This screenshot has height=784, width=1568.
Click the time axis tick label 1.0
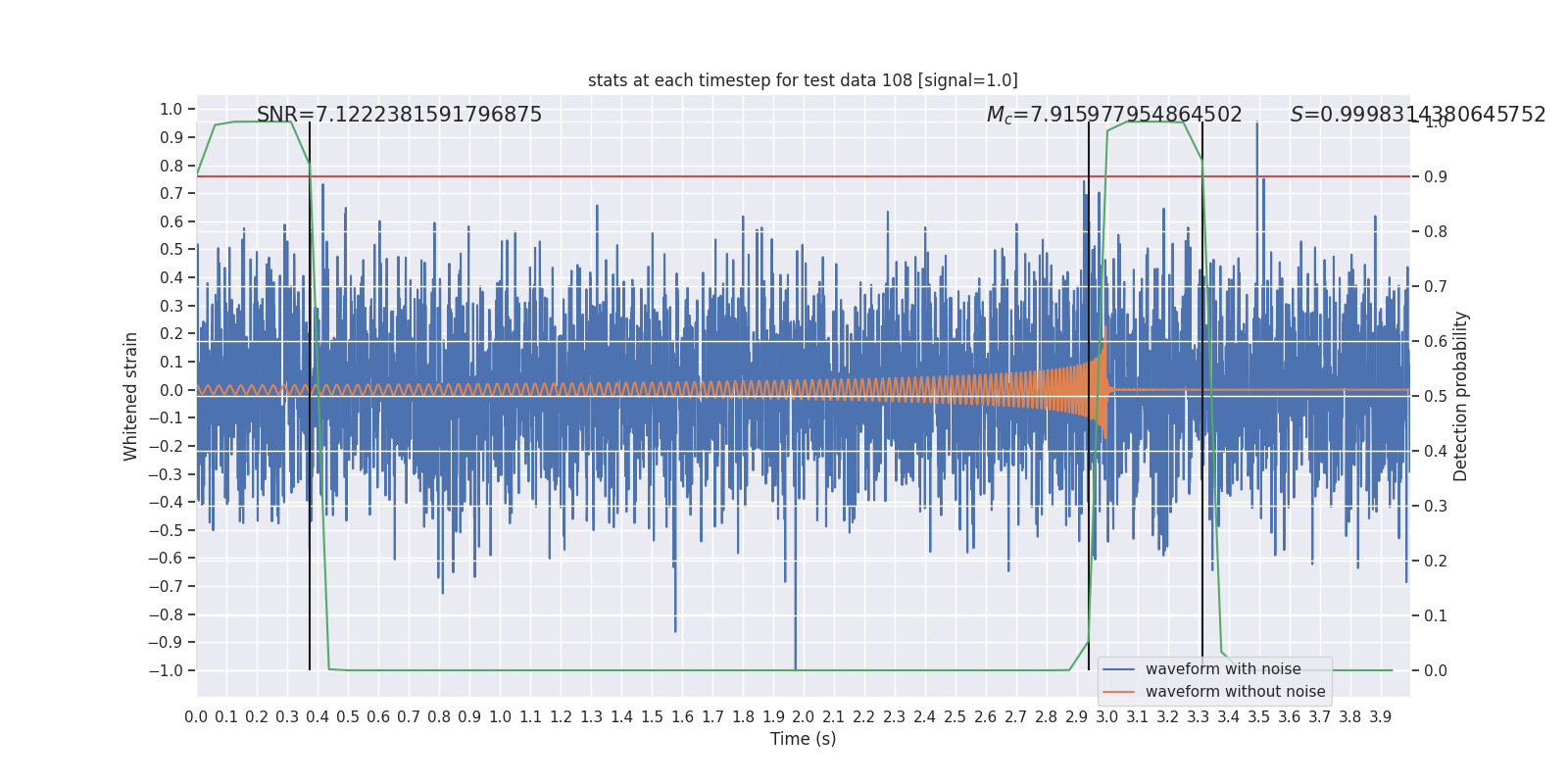[x=500, y=717]
